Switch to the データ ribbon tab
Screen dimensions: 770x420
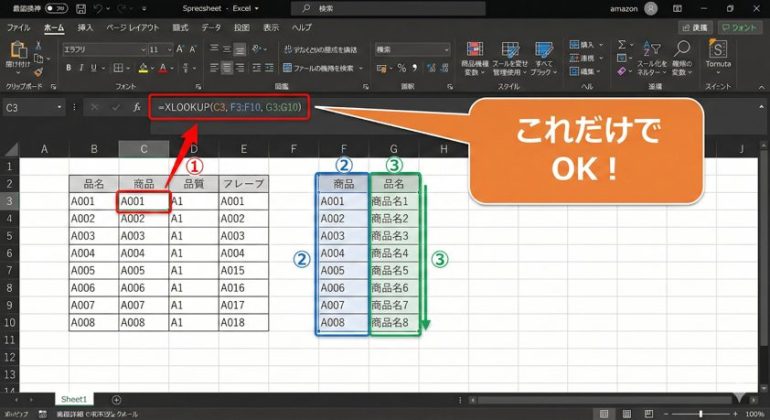211,27
